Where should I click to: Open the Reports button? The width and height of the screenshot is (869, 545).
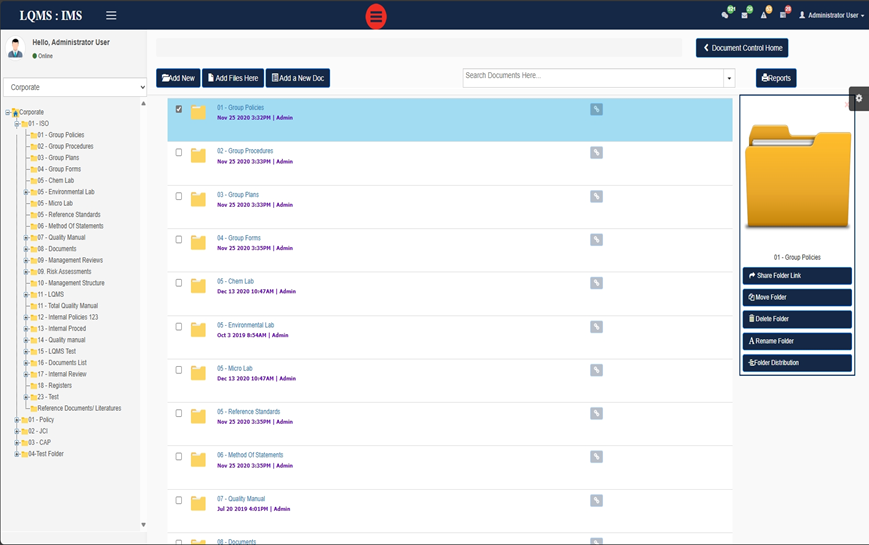(x=776, y=78)
